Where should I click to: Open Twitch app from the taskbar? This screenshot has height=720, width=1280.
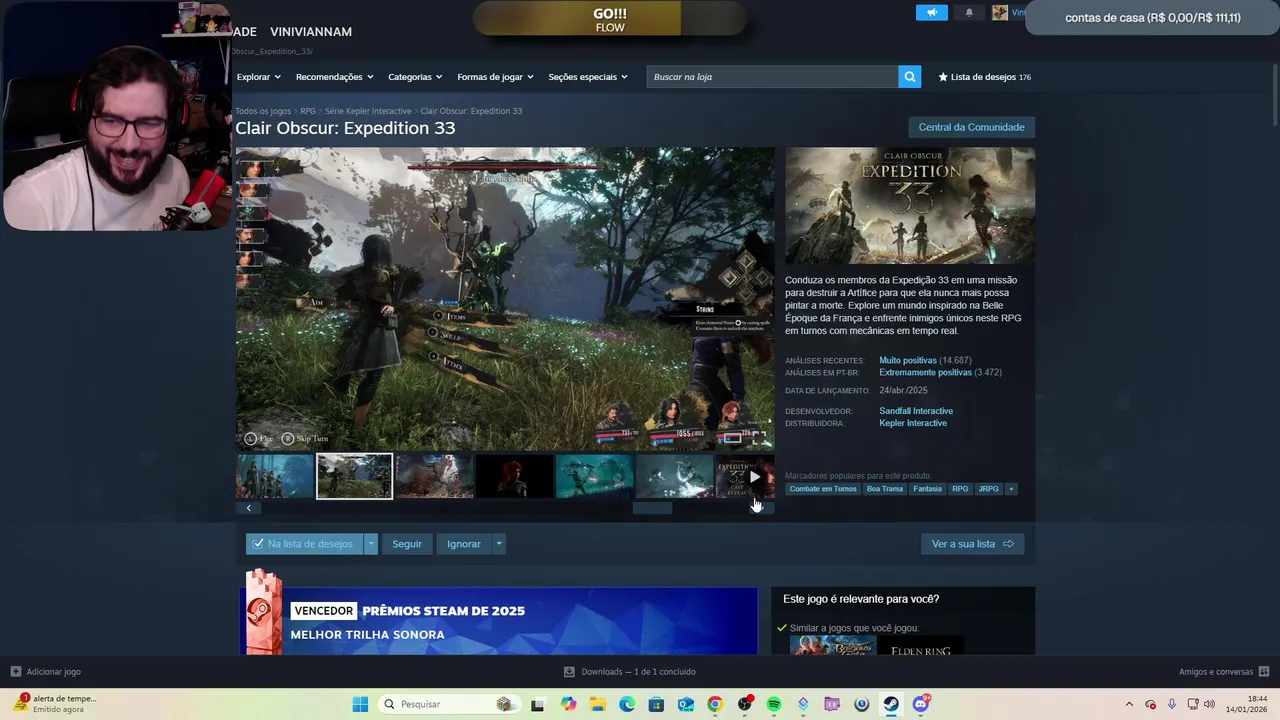tap(832, 704)
